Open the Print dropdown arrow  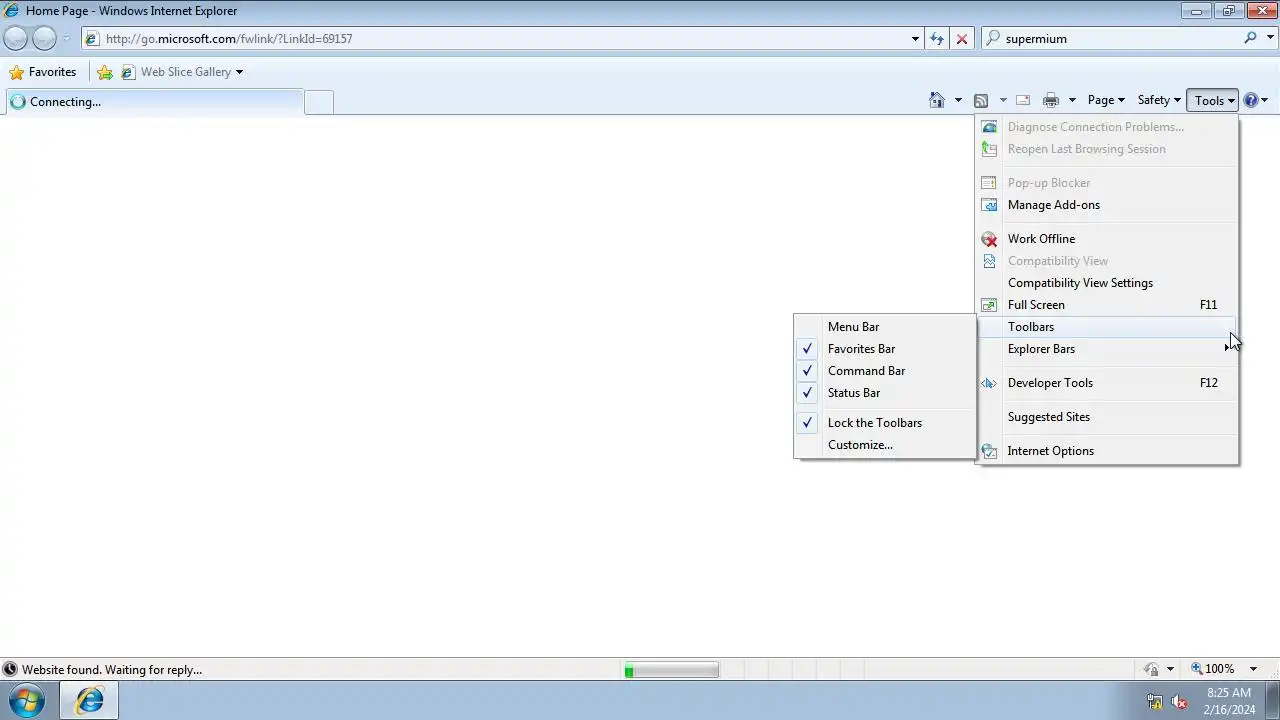[x=1072, y=100]
